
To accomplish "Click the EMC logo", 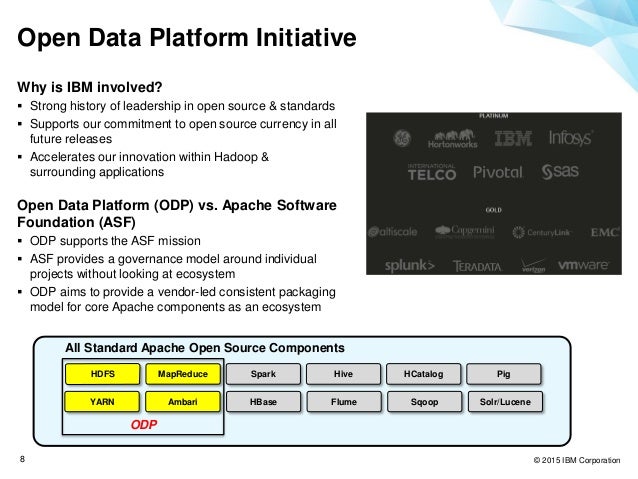I will click(x=605, y=232).
